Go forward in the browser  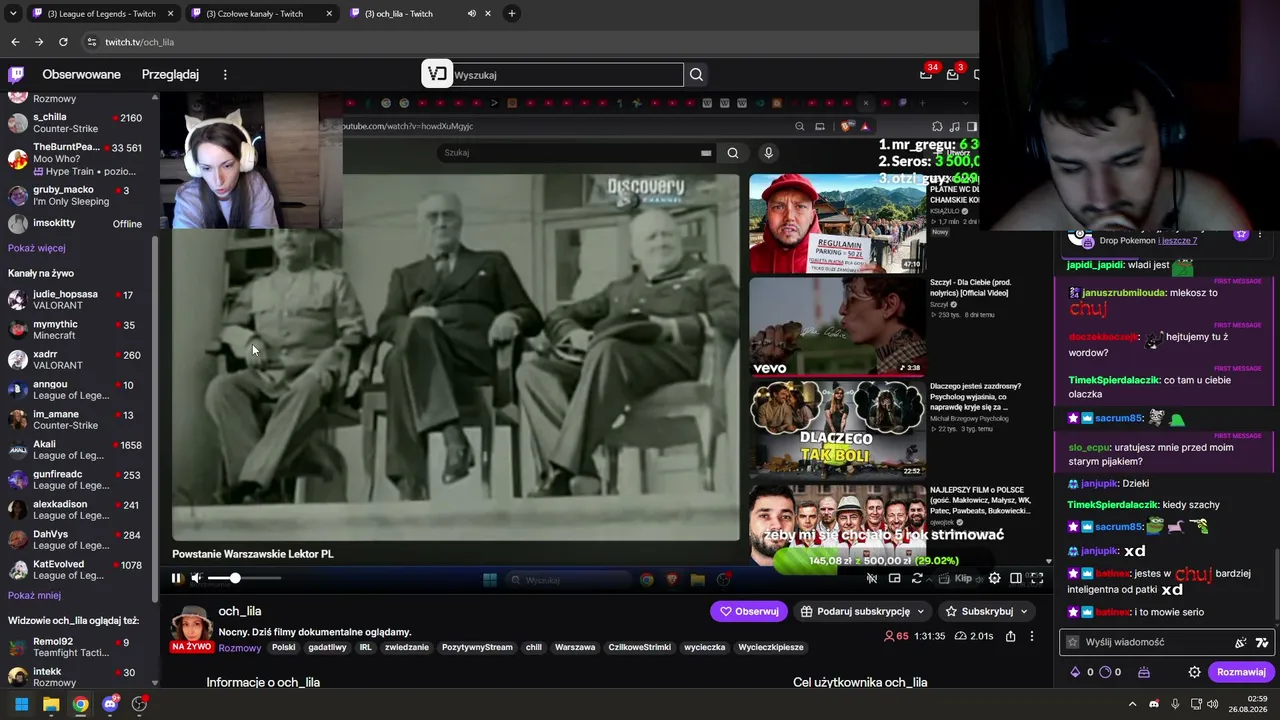(39, 42)
